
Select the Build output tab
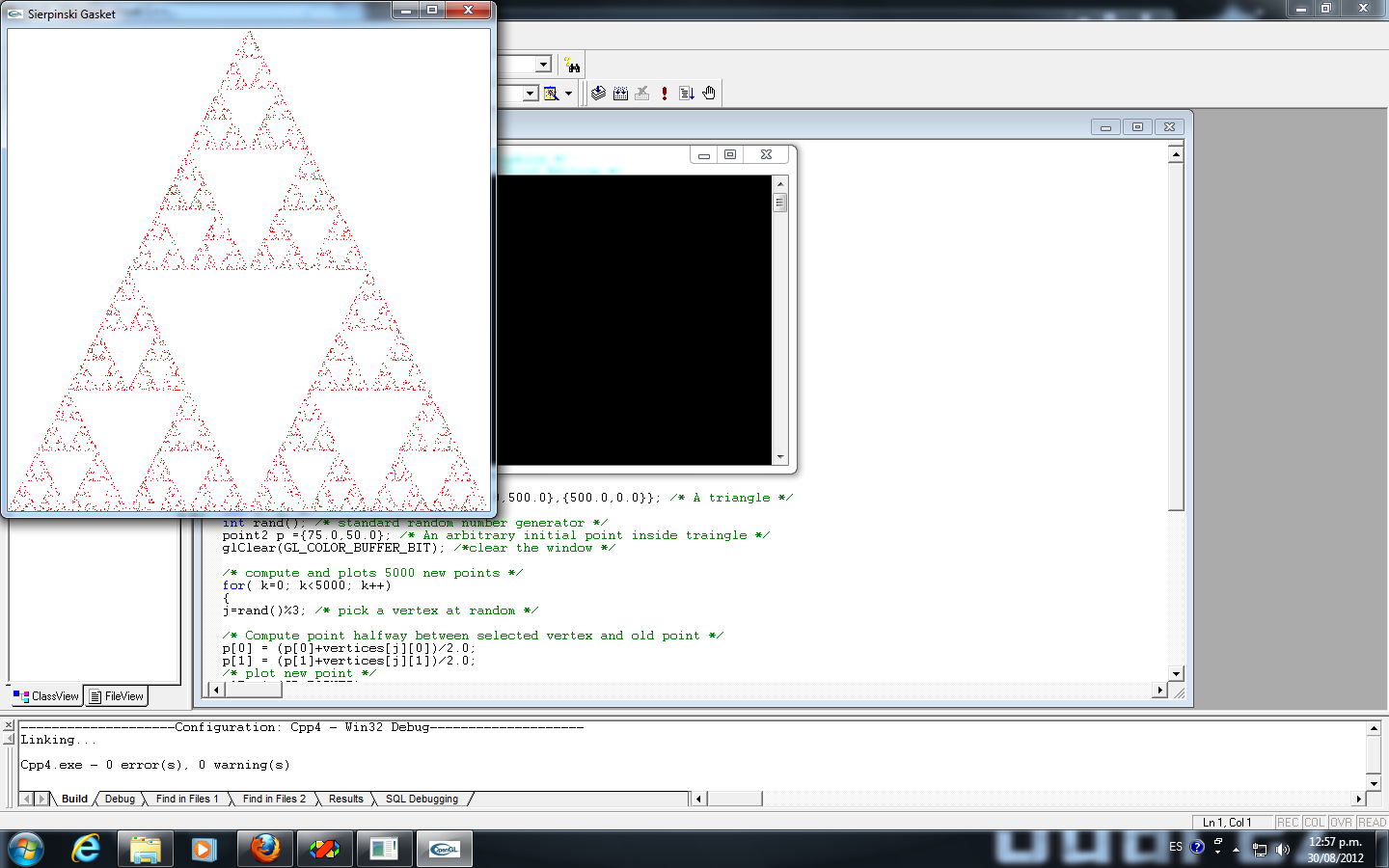pos(72,799)
